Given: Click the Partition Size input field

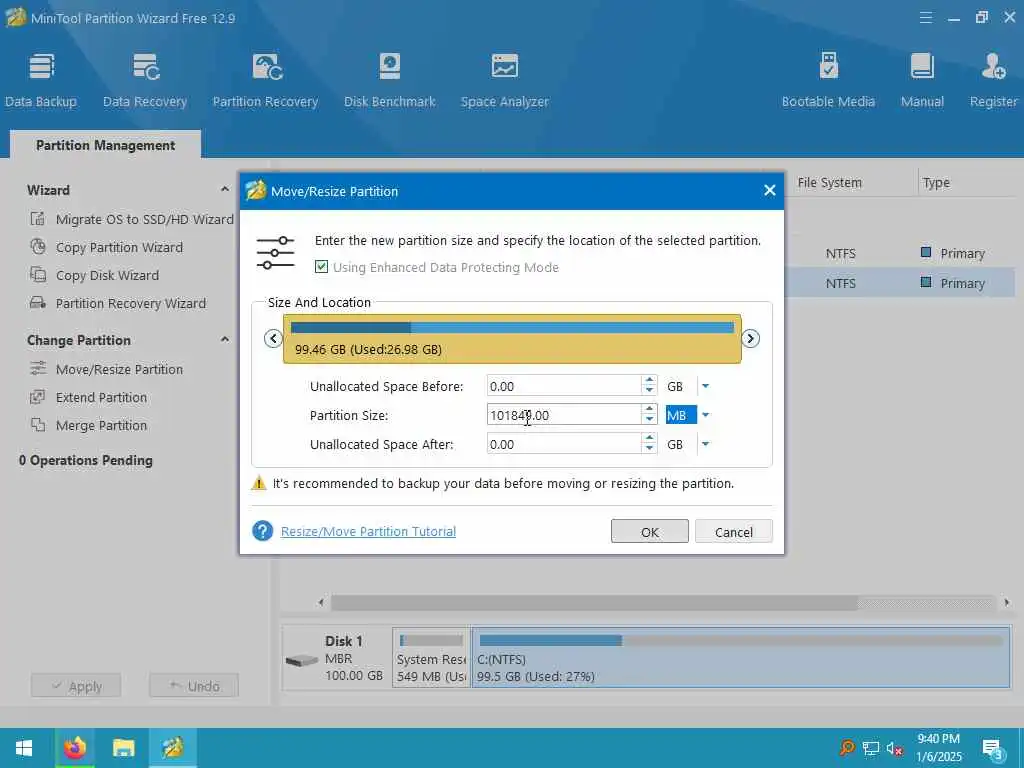Looking at the screenshot, I should 564,415.
